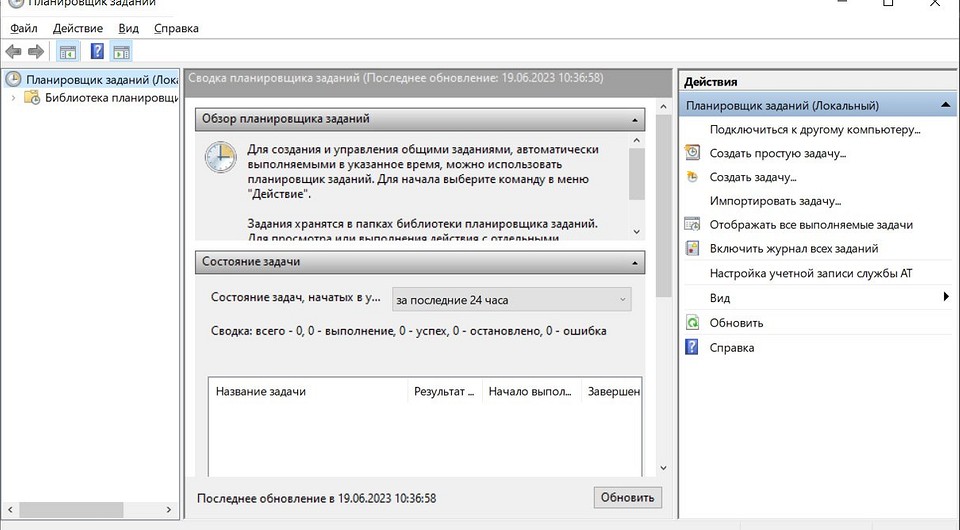Click Подключиться к другому компьютеру action
960x530 pixels.
coord(814,129)
